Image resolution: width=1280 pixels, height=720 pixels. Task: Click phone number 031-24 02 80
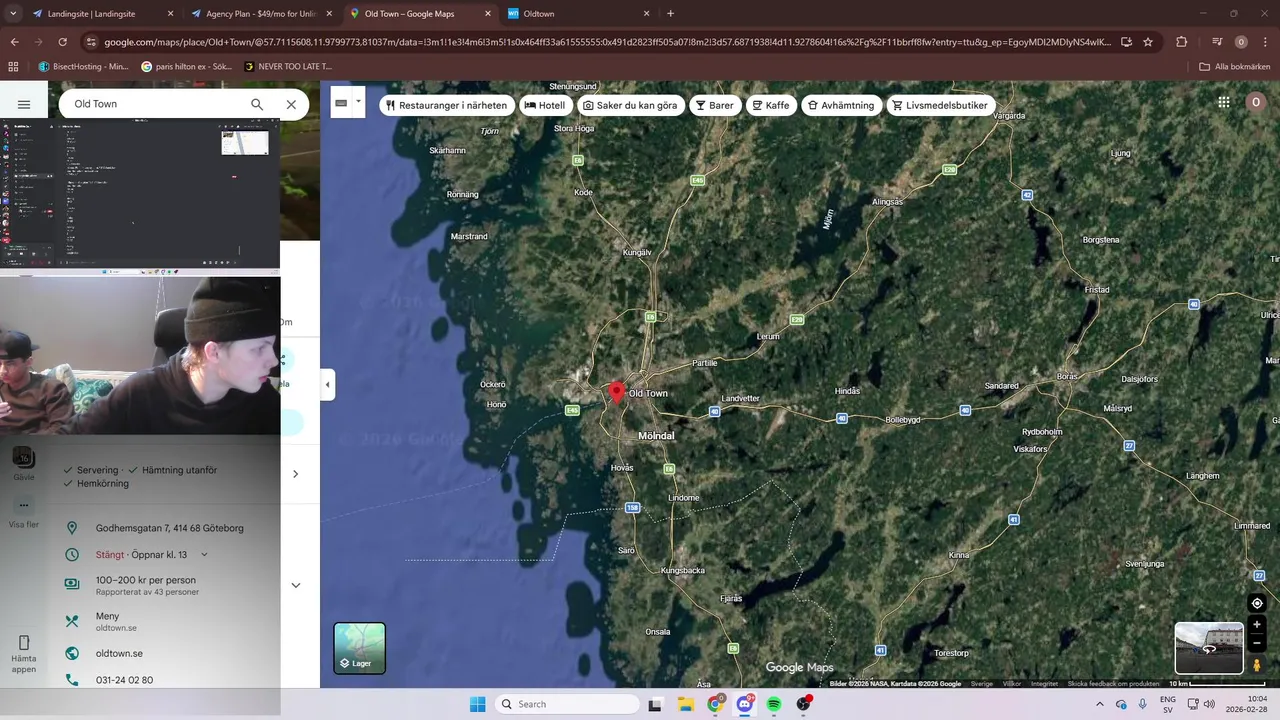124,680
